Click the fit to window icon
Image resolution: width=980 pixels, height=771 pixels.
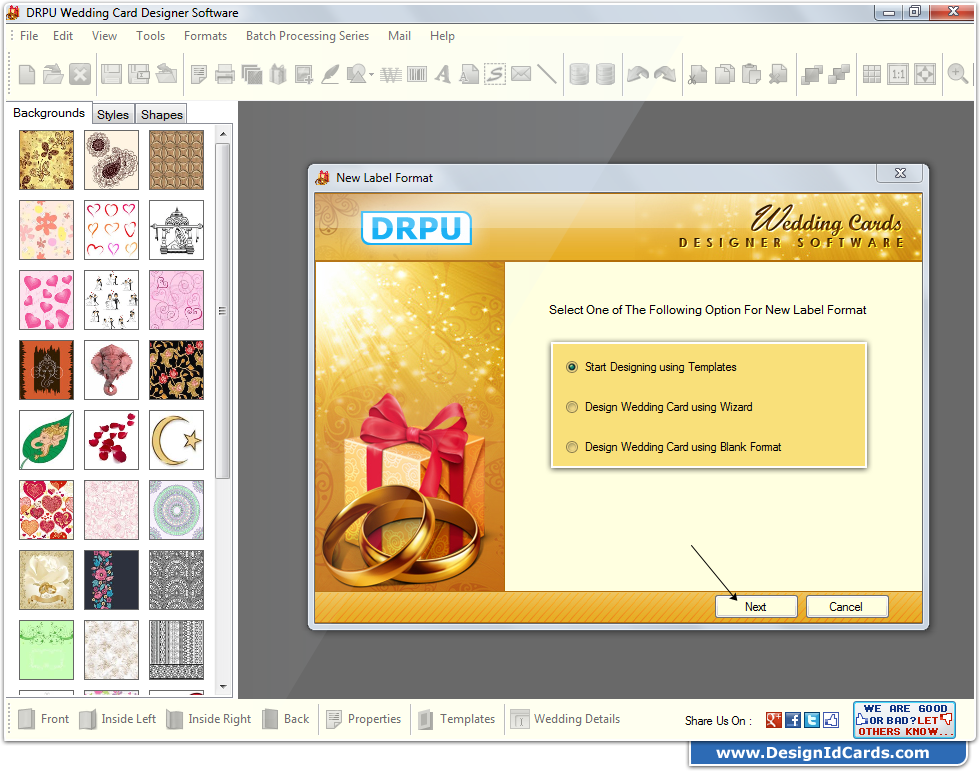tap(925, 74)
